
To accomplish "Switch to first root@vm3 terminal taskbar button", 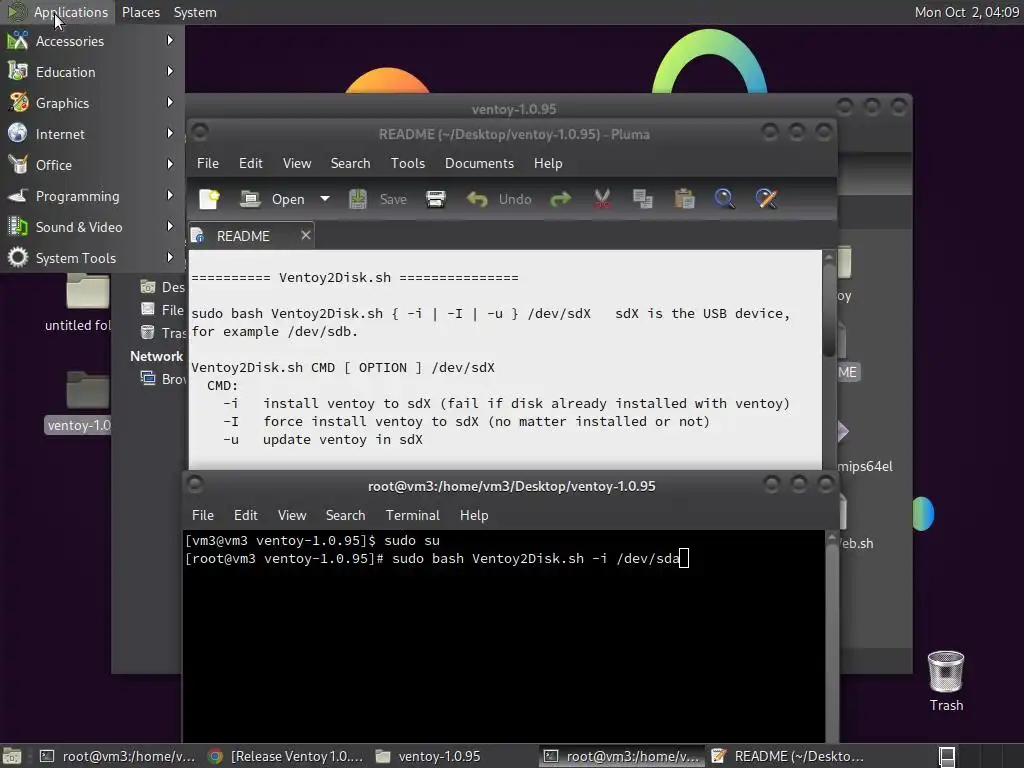I will point(118,756).
